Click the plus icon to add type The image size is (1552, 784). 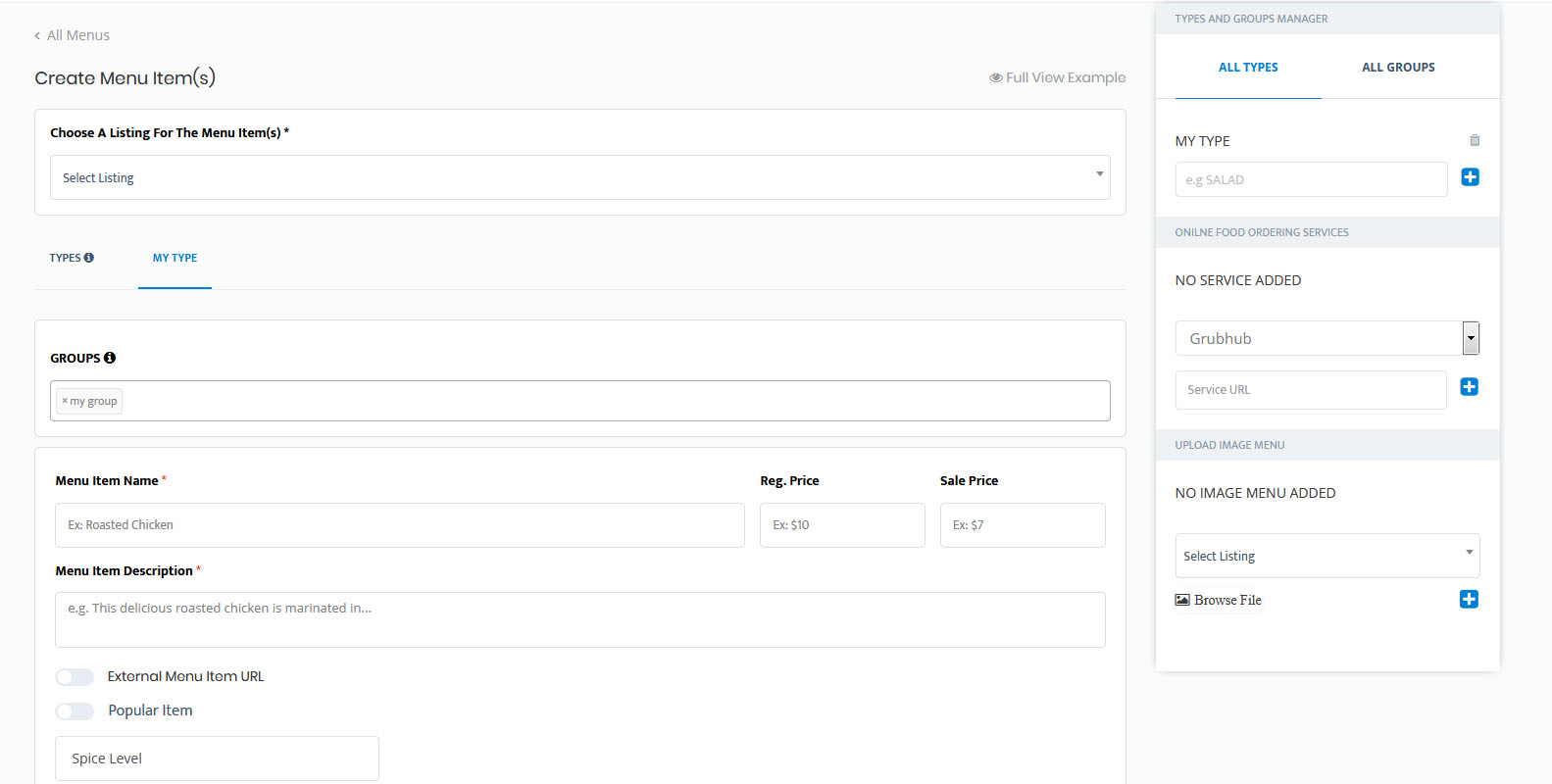coord(1470,177)
